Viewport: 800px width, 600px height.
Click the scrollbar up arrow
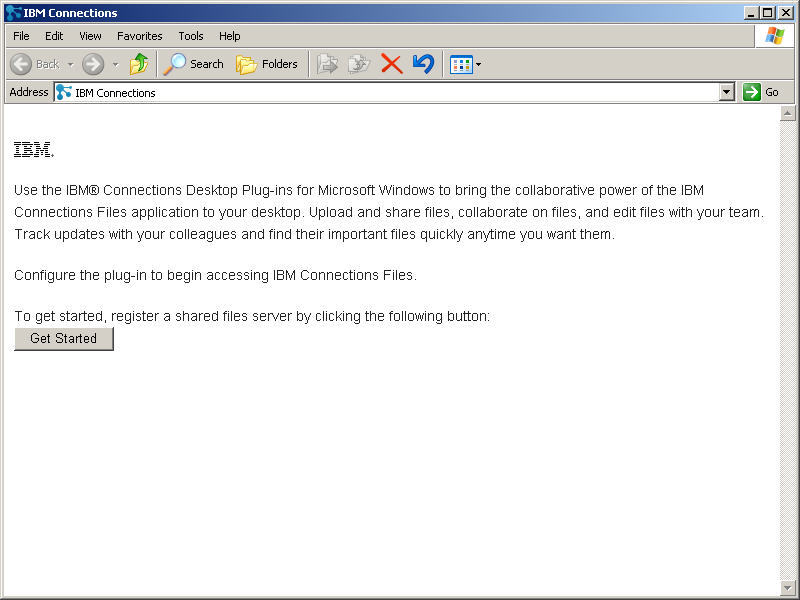(x=788, y=114)
